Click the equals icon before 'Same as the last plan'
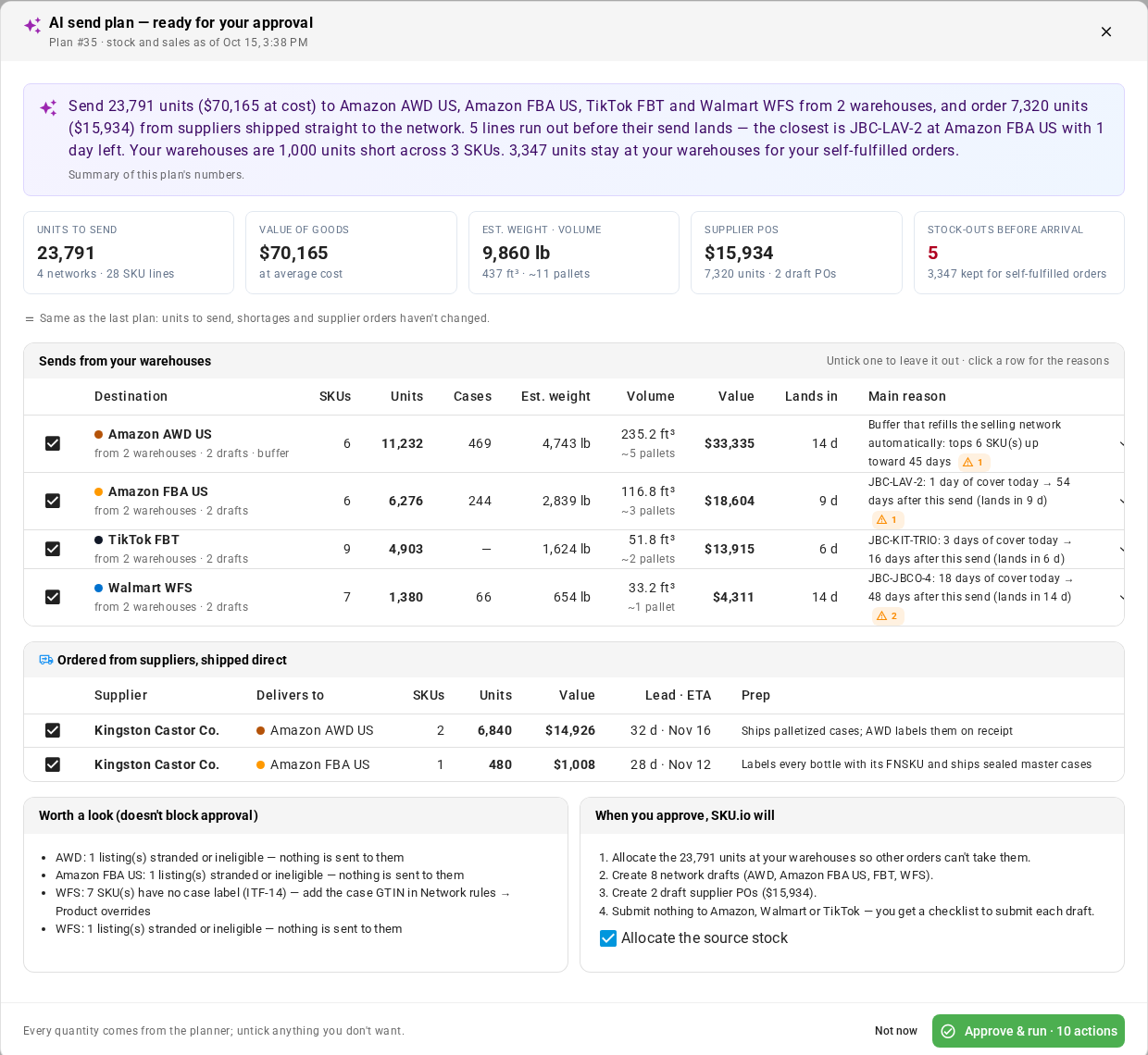Viewport: 1148px width, 1055px height. pyautogui.click(x=30, y=318)
